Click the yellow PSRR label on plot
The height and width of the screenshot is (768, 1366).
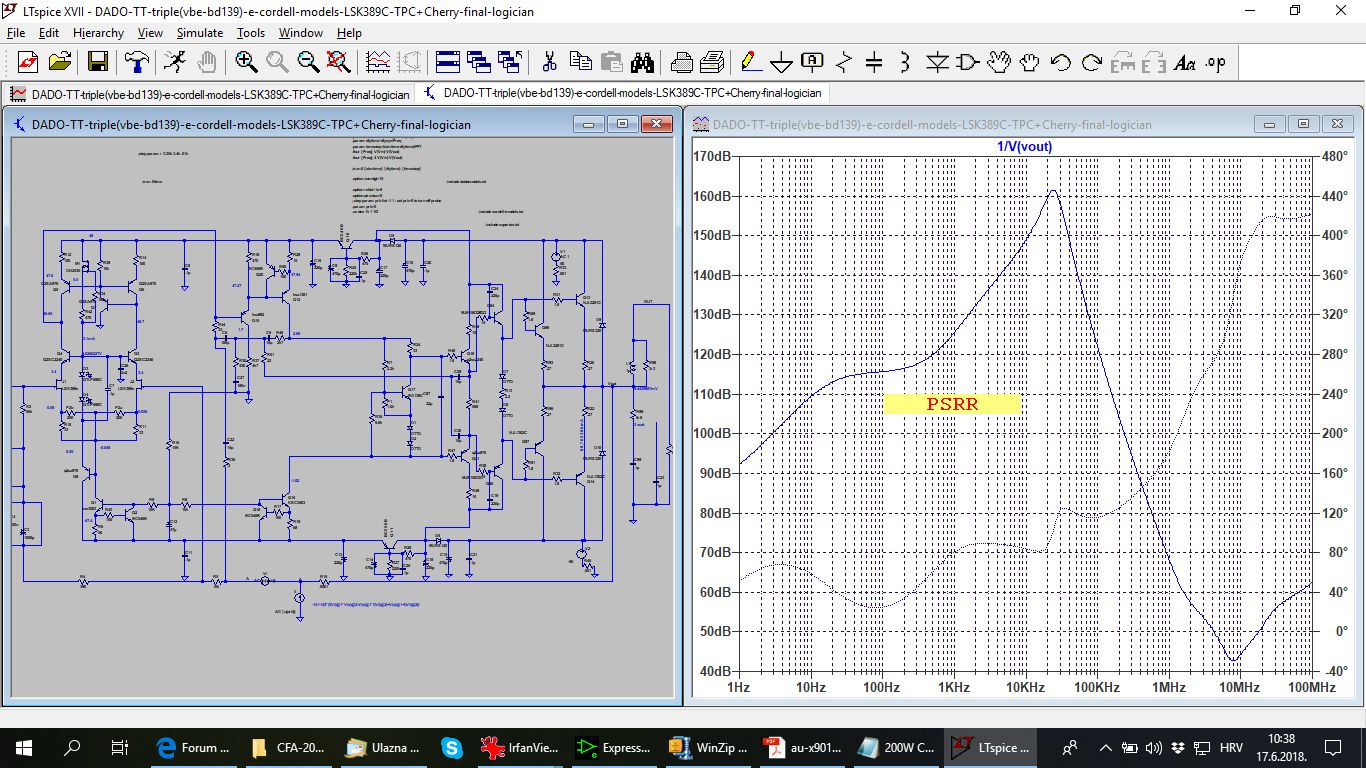(952, 404)
